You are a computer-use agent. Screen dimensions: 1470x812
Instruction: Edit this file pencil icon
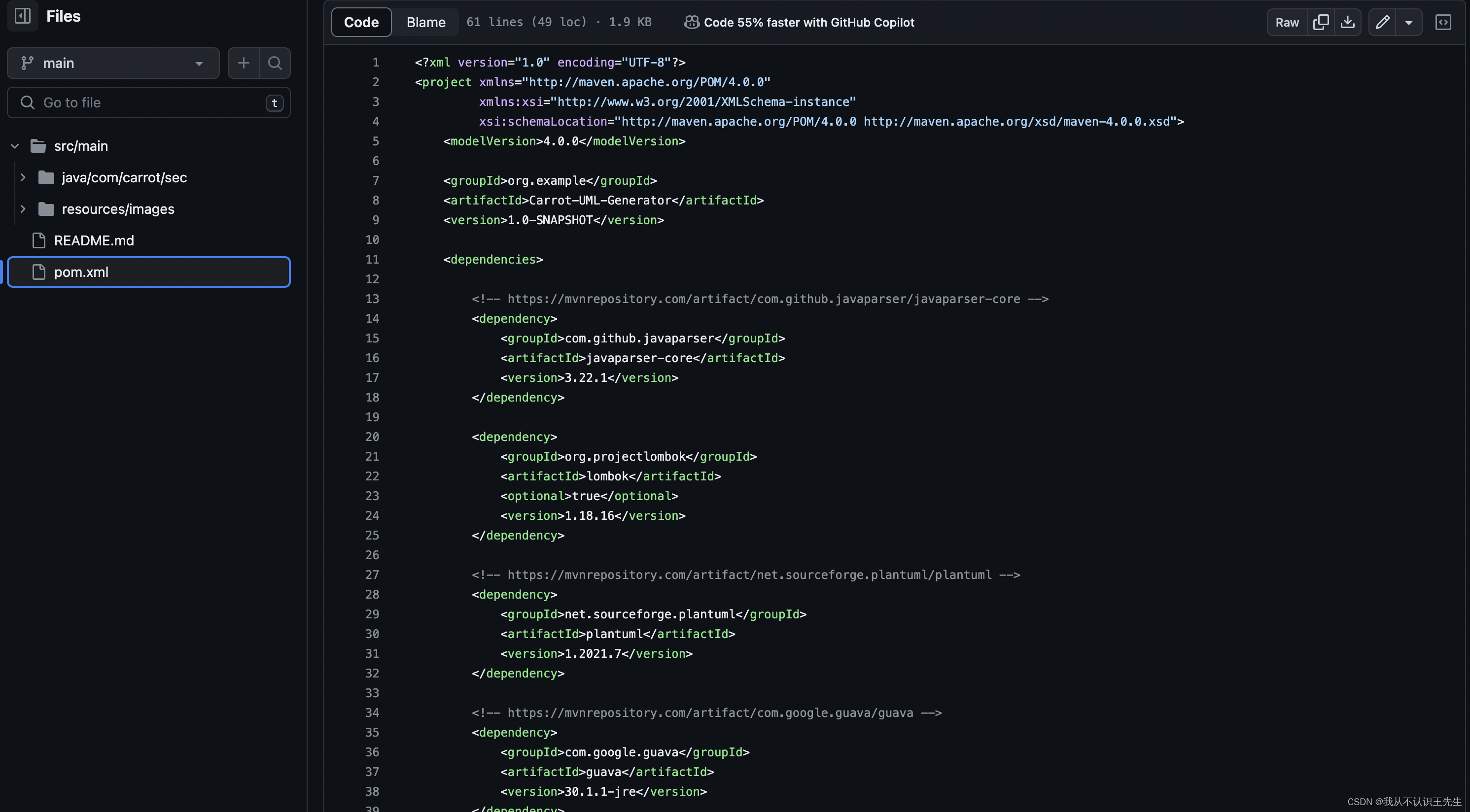pyautogui.click(x=1382, y=22)
